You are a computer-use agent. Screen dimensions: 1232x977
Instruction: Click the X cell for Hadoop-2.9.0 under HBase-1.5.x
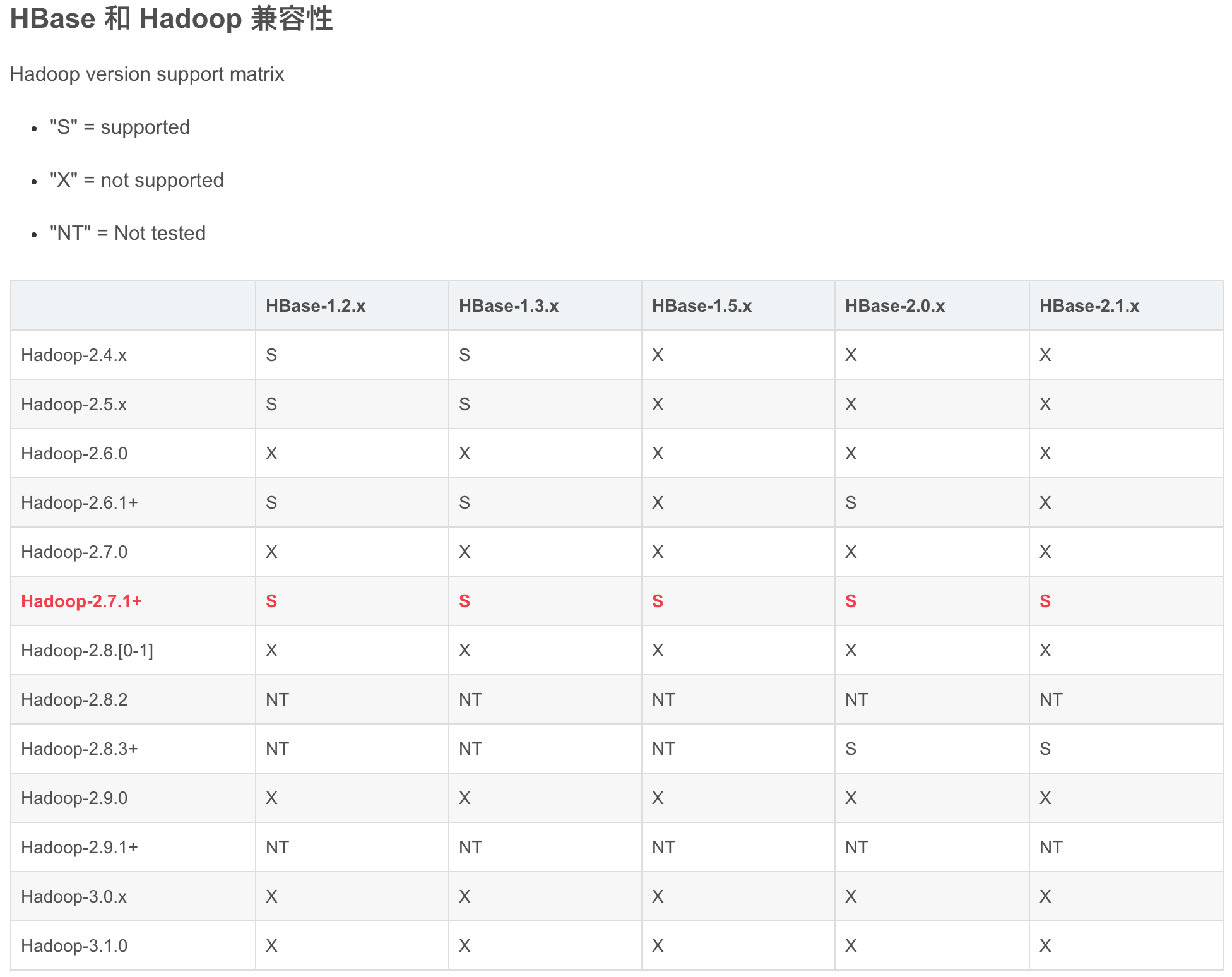(x=658, y=798)
